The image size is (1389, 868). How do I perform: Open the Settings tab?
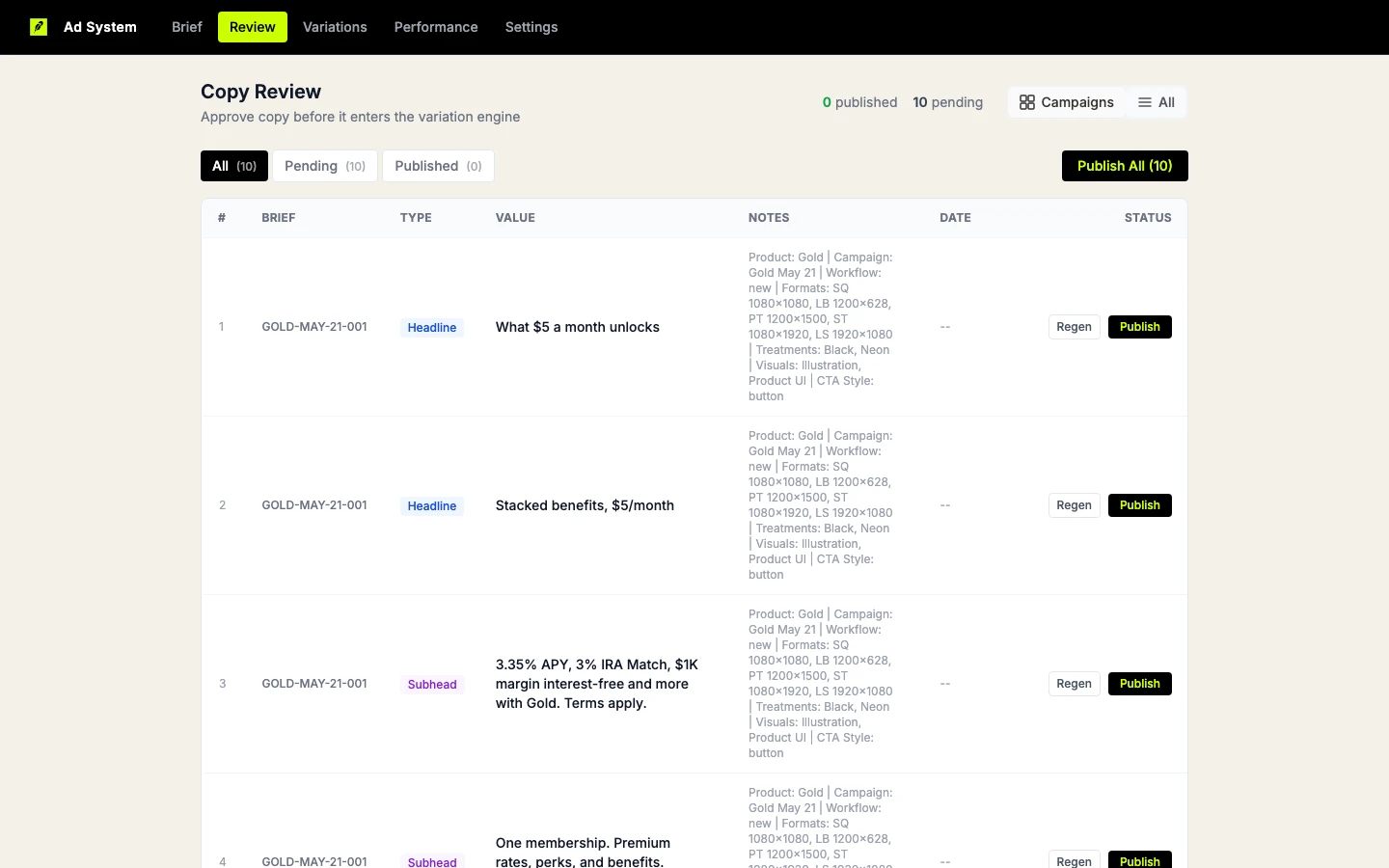click(531, 27)
